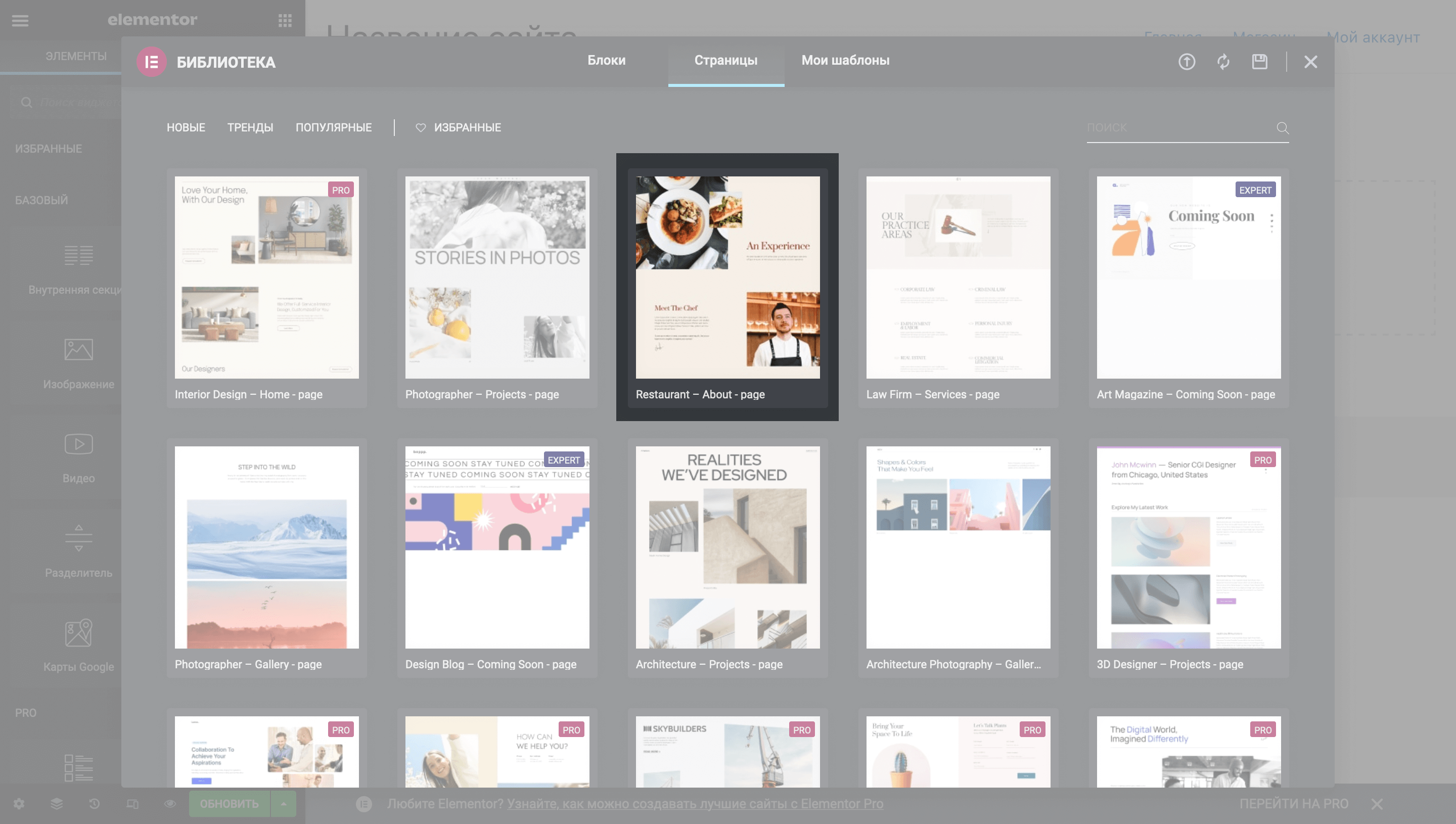1456x824 pixels.
Task: Open the Elementor Pro learn-more link
Action: click(x=695, y=804)
